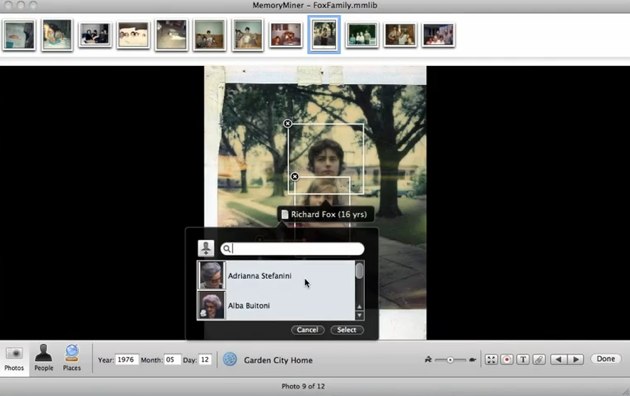
Task: Select the second photo thumbnail in the strip
Action: [x=57, y=35]
